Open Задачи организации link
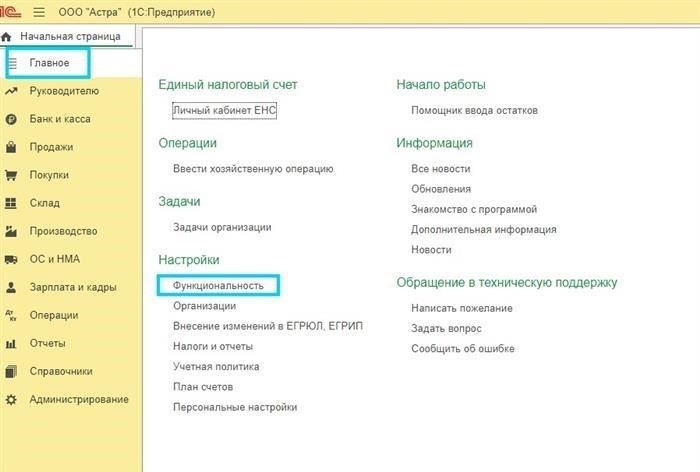 222,227
